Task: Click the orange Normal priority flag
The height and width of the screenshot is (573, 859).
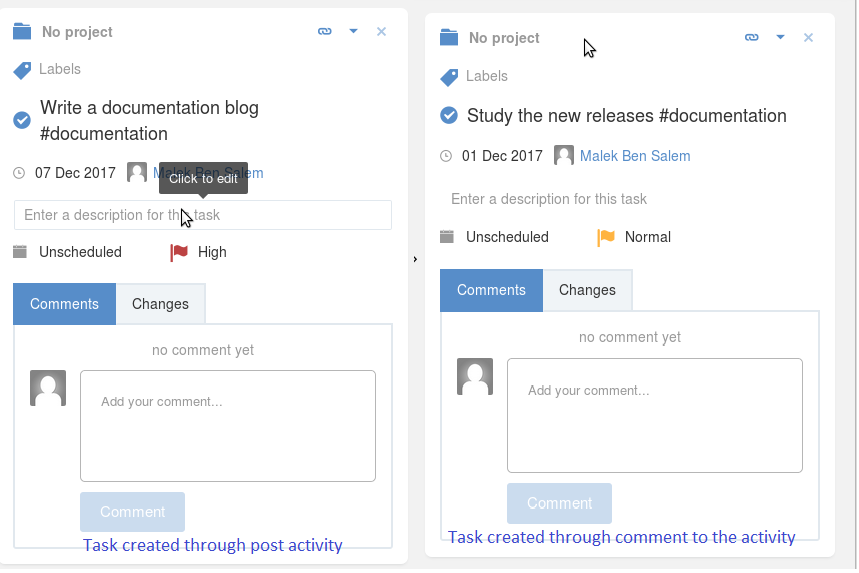Action: (606, 238)
